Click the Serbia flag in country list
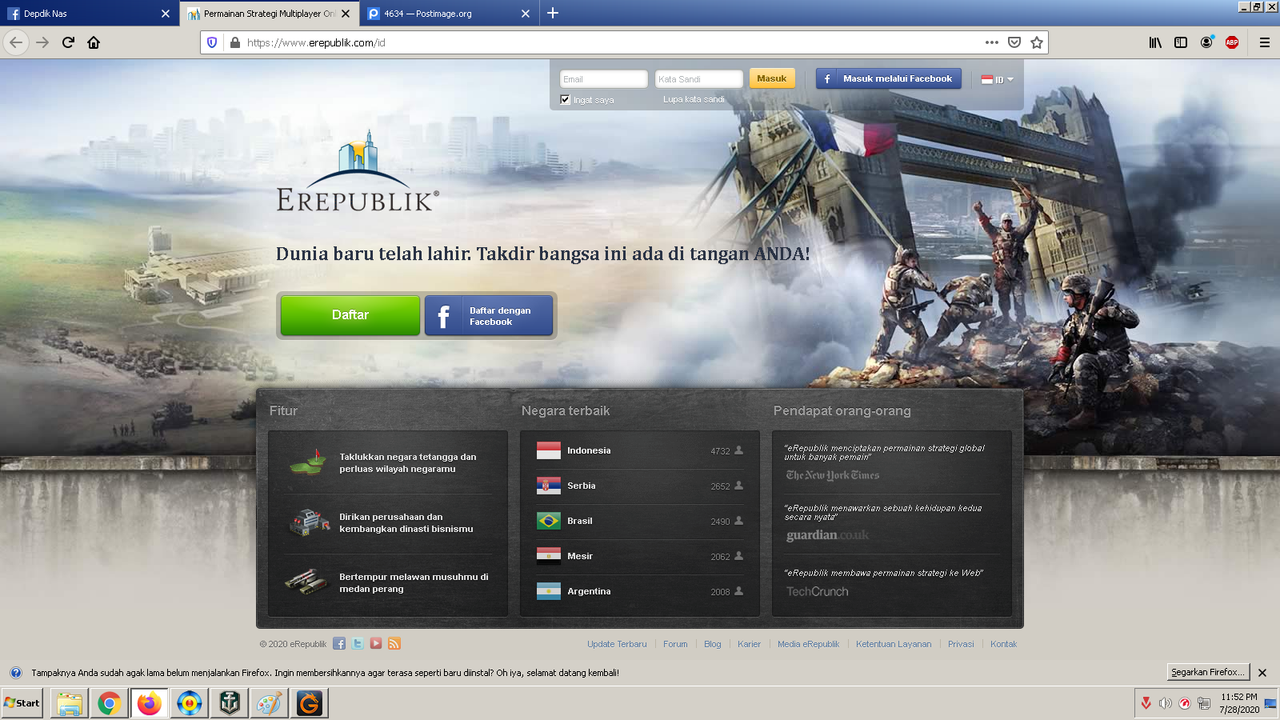Viewport: 1280px width, 720px height. 548,486
